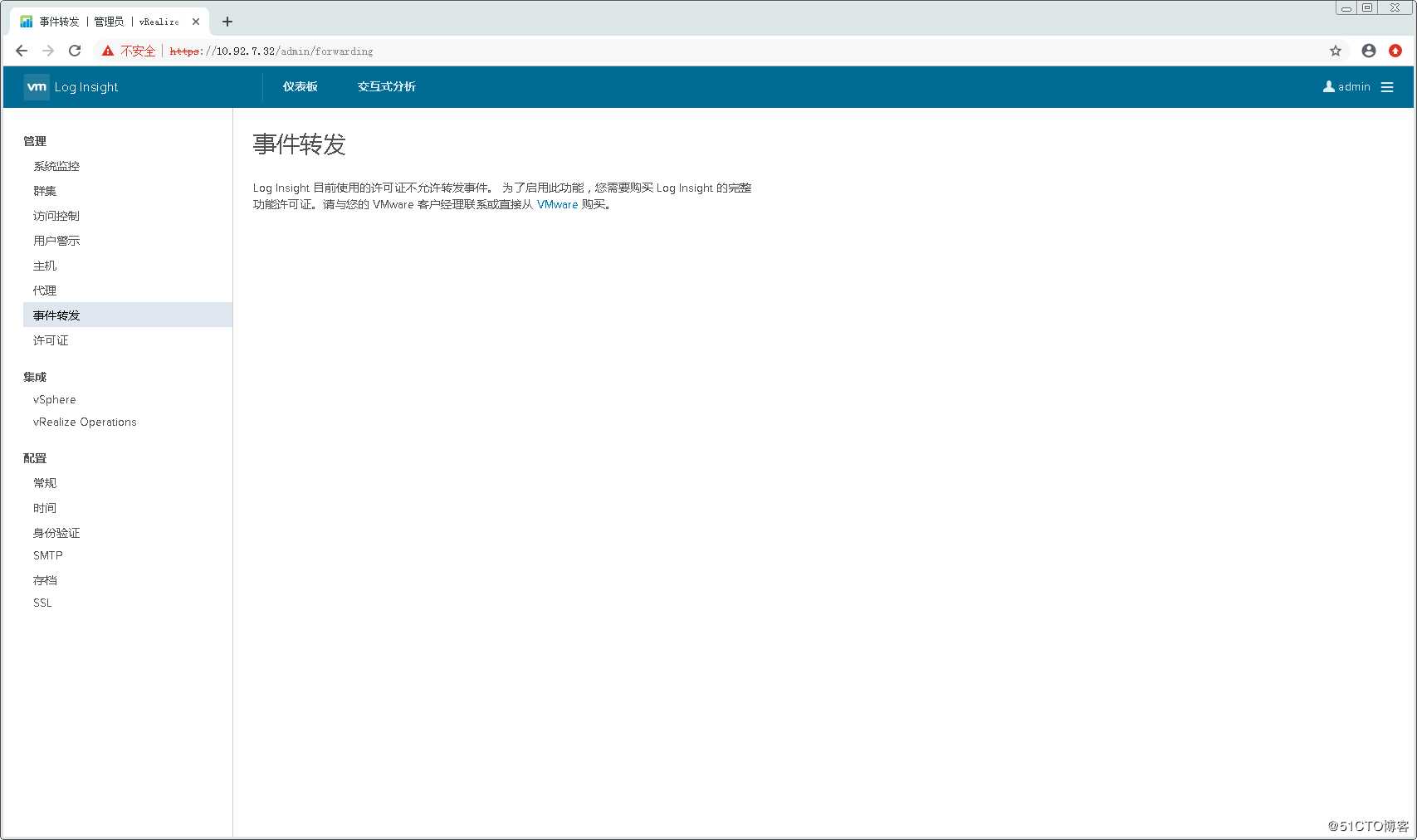1417x840 pixels.
Task: Click the browser back arrow
Action: 22,51
